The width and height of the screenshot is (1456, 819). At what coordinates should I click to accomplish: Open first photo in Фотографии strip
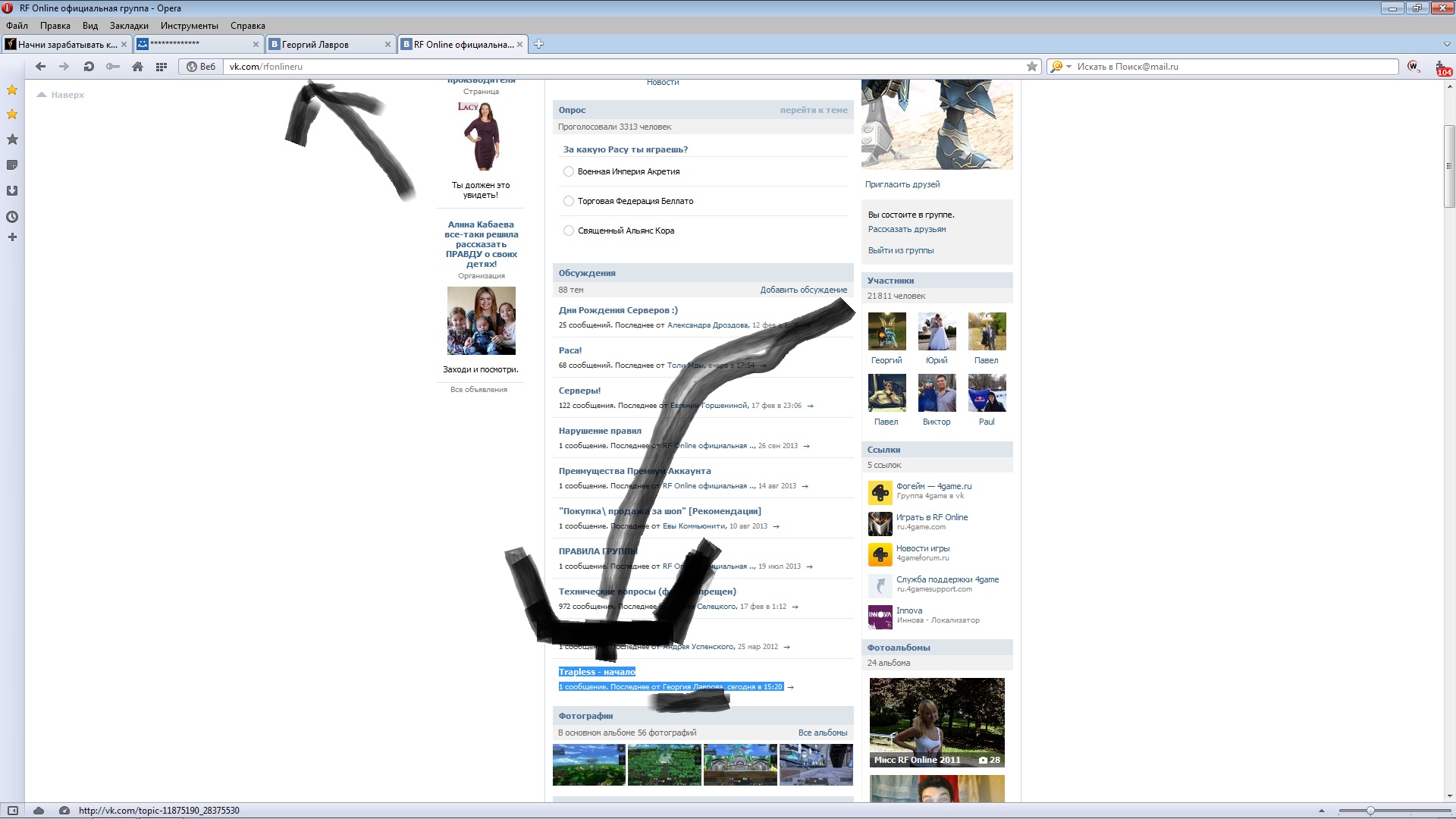click(589, 764)
